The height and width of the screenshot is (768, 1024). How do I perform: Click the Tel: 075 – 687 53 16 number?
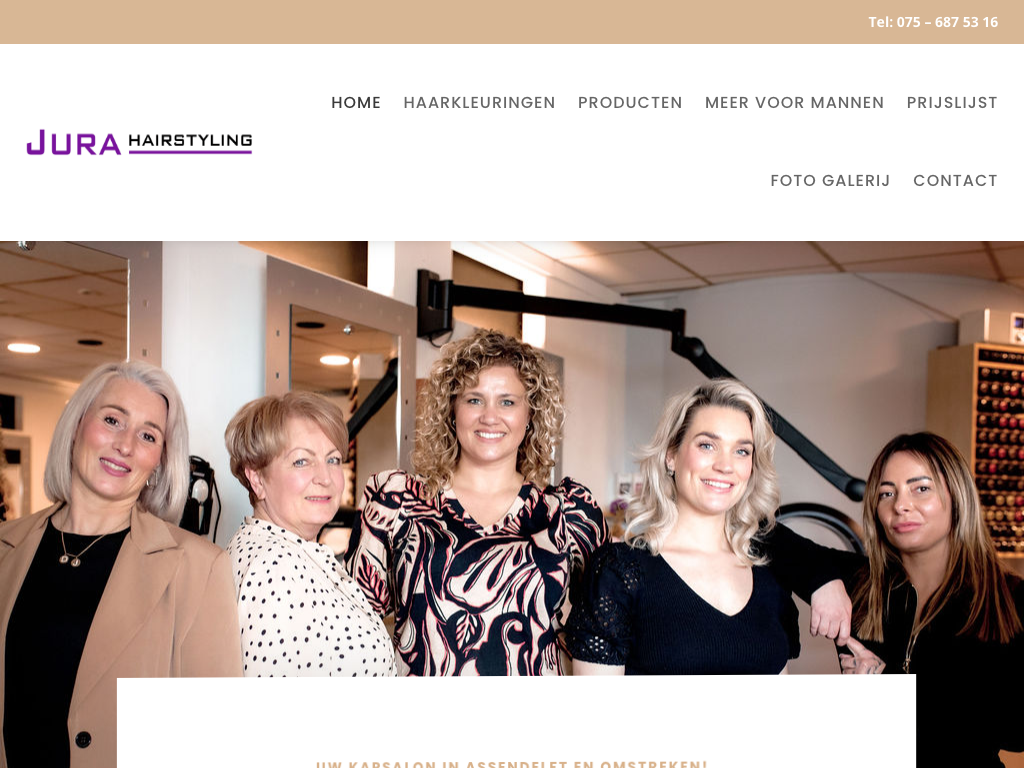pos(933,22)
